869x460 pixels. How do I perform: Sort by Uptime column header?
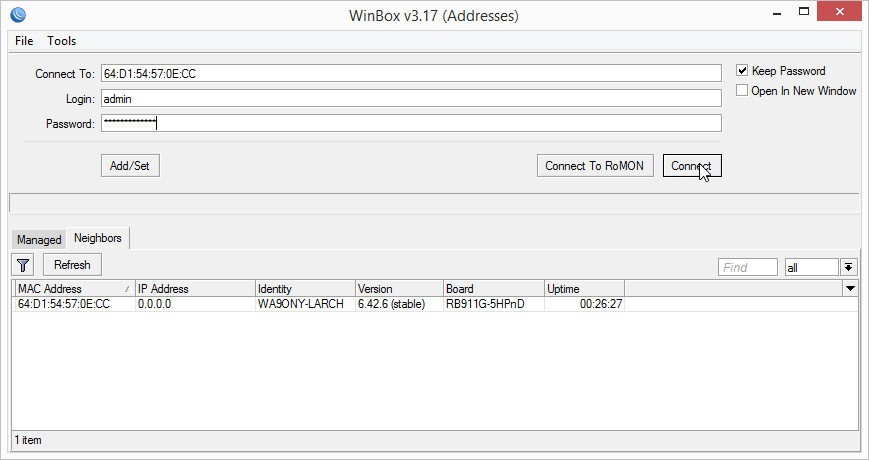[584, 289]
